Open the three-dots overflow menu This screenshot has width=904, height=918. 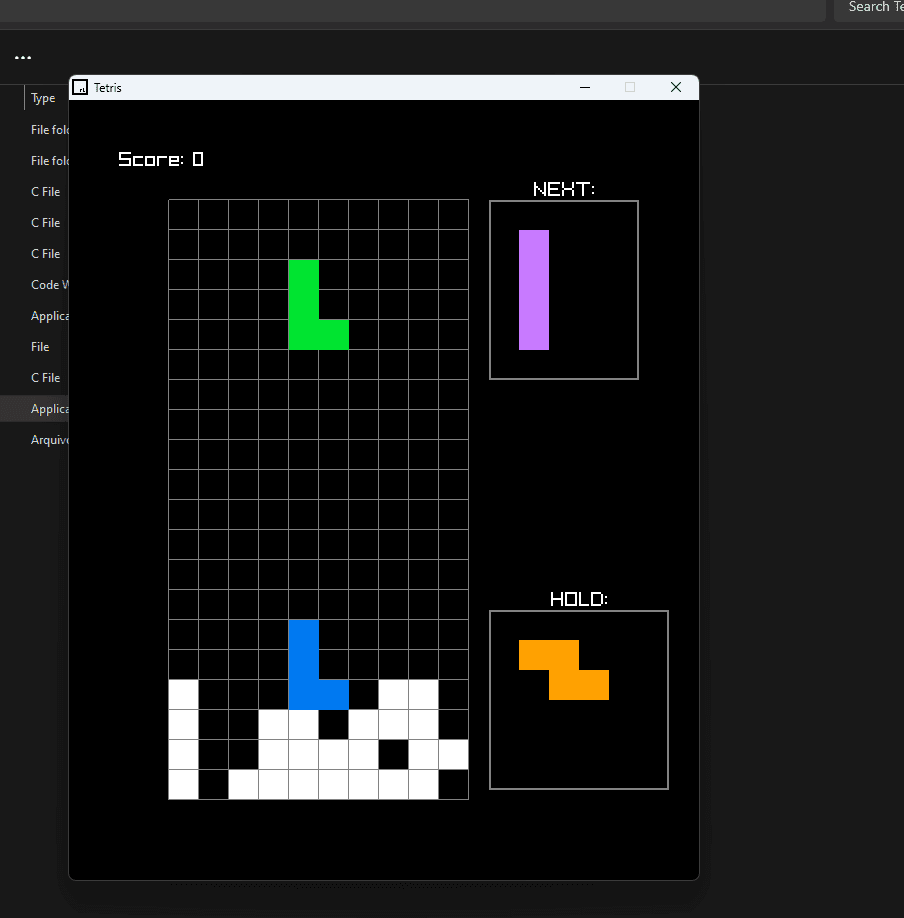23,57
